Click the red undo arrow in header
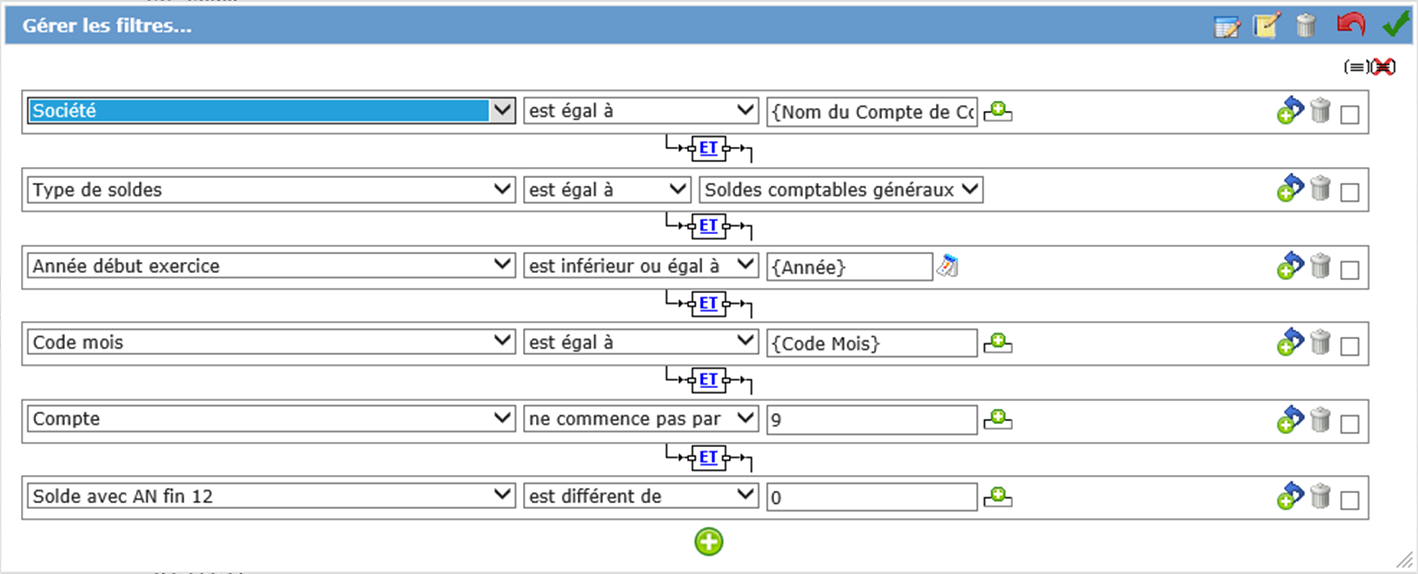Image resolution: width=1418 pixels, height=574 pixels. click(x=1350, y=25)
